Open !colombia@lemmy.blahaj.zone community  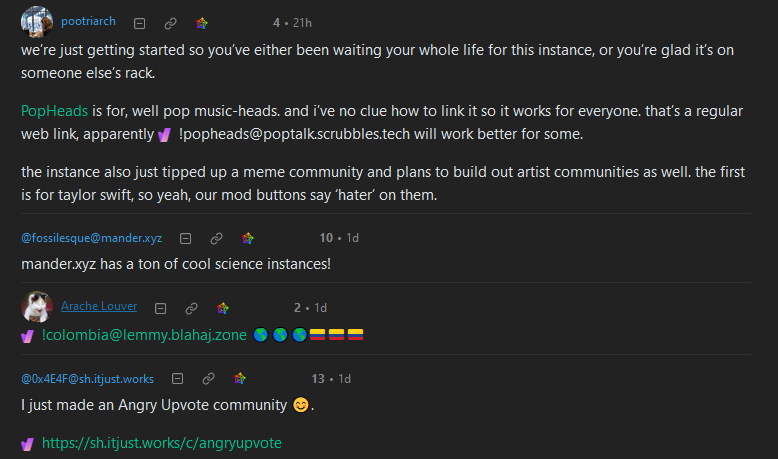[x=144, y=335]
